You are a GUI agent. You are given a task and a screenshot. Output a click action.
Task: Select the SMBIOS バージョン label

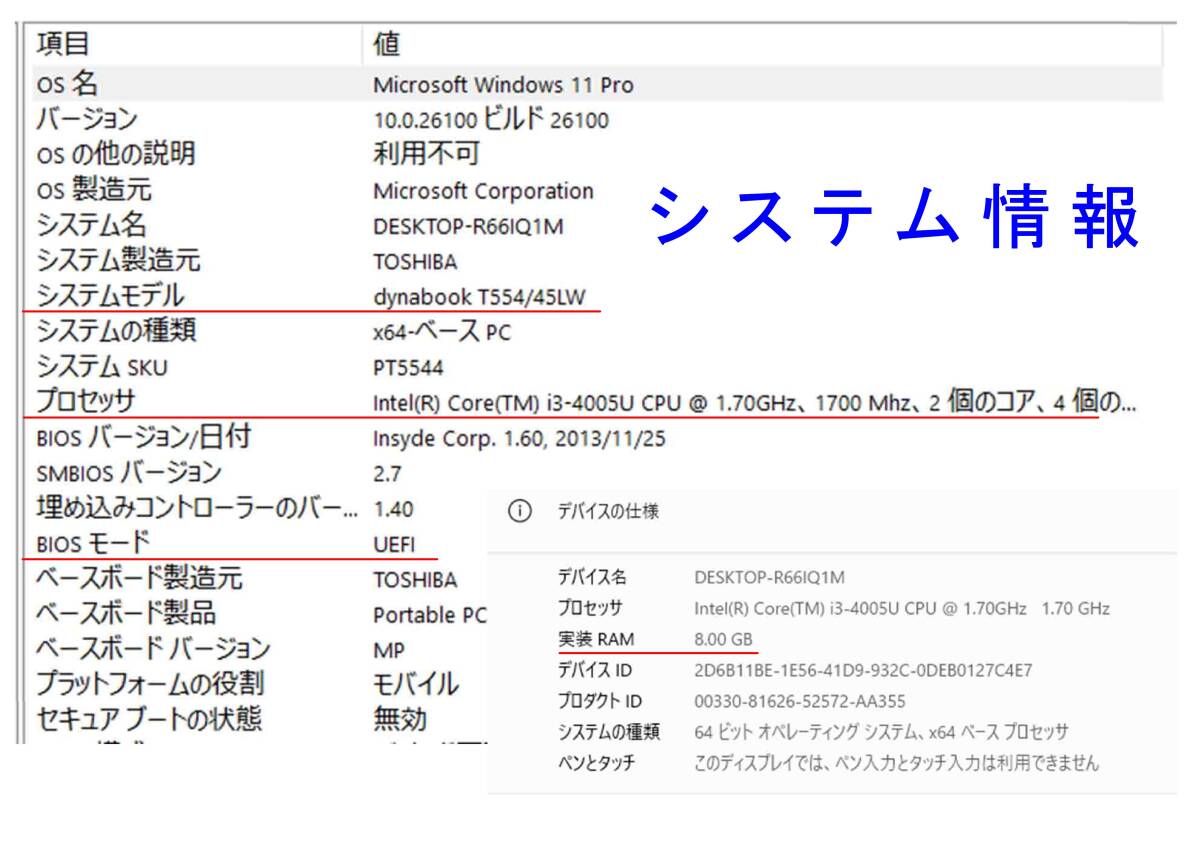point(129,473)
